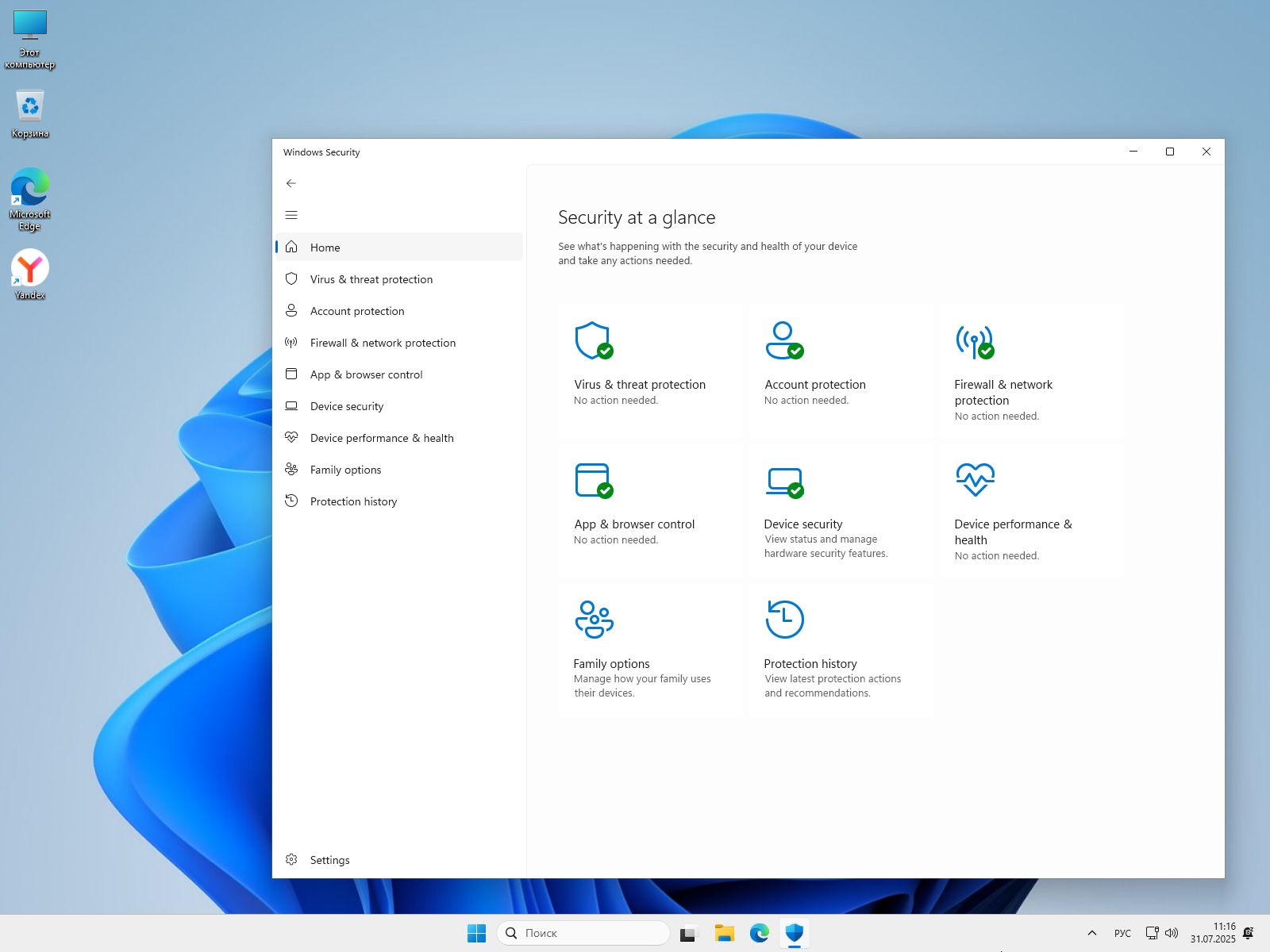Click the large Device performance heart icon
Image resolution: width=1270 pixels, height=952 pixels.
coord(975,479)
